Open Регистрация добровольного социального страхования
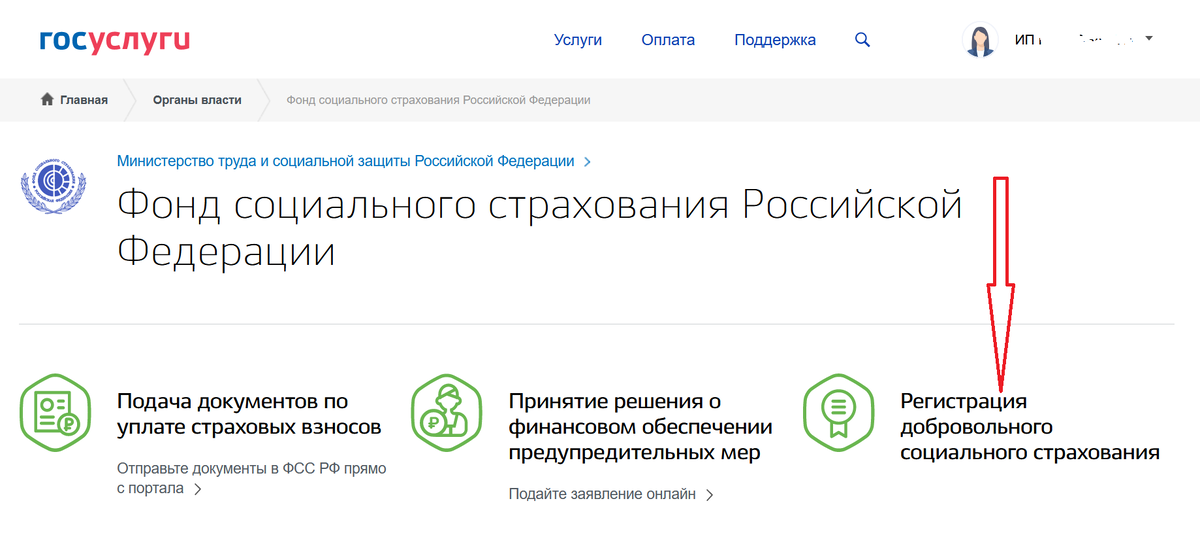 pyautogui.click(x=1030, y=427)
